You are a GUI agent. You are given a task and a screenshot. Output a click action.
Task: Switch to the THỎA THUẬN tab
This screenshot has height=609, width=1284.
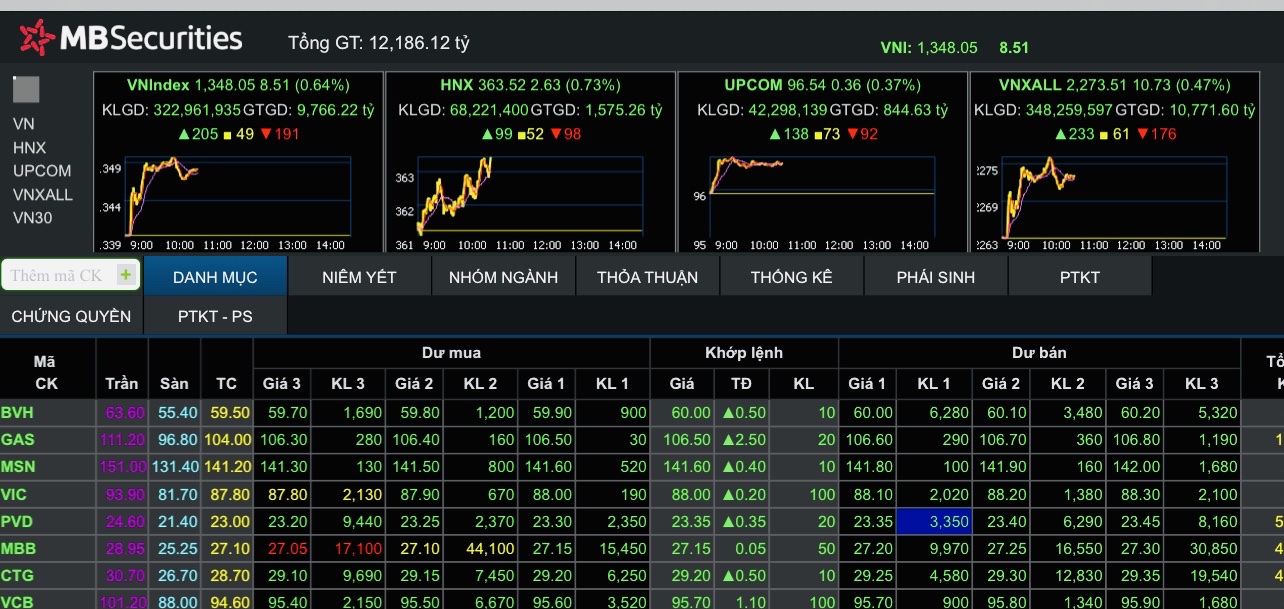coord(647,277)
